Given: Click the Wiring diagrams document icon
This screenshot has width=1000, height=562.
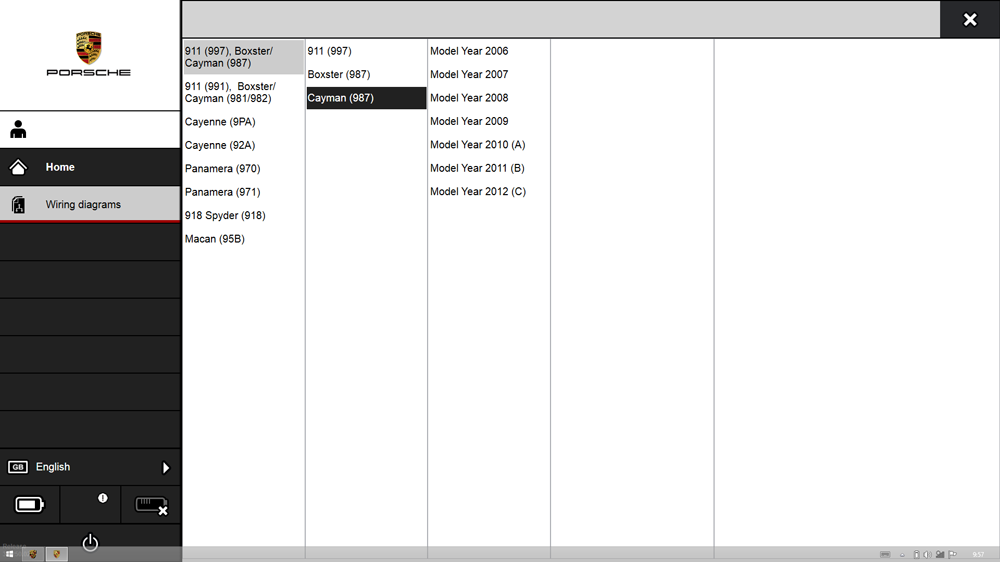Looking at the screenshot, I should click(18, 205).
